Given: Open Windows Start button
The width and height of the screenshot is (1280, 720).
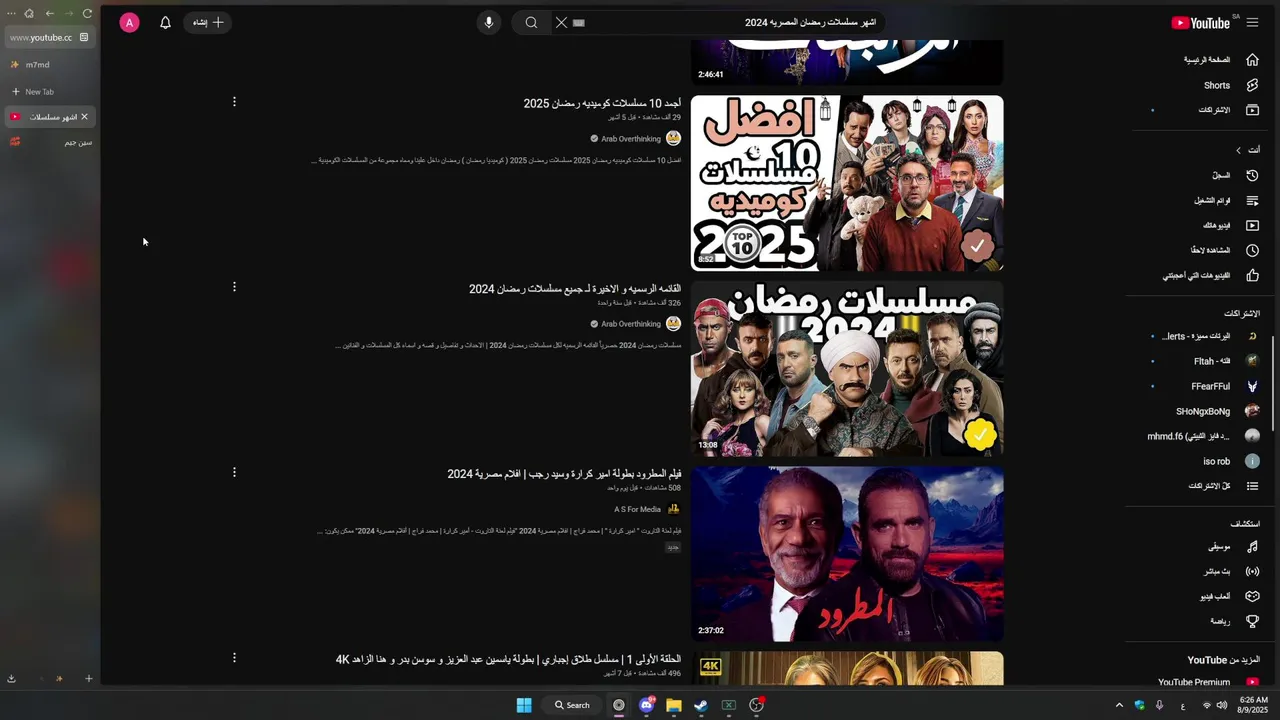Looking at the screenshot, I should click(x=524, y=705).
